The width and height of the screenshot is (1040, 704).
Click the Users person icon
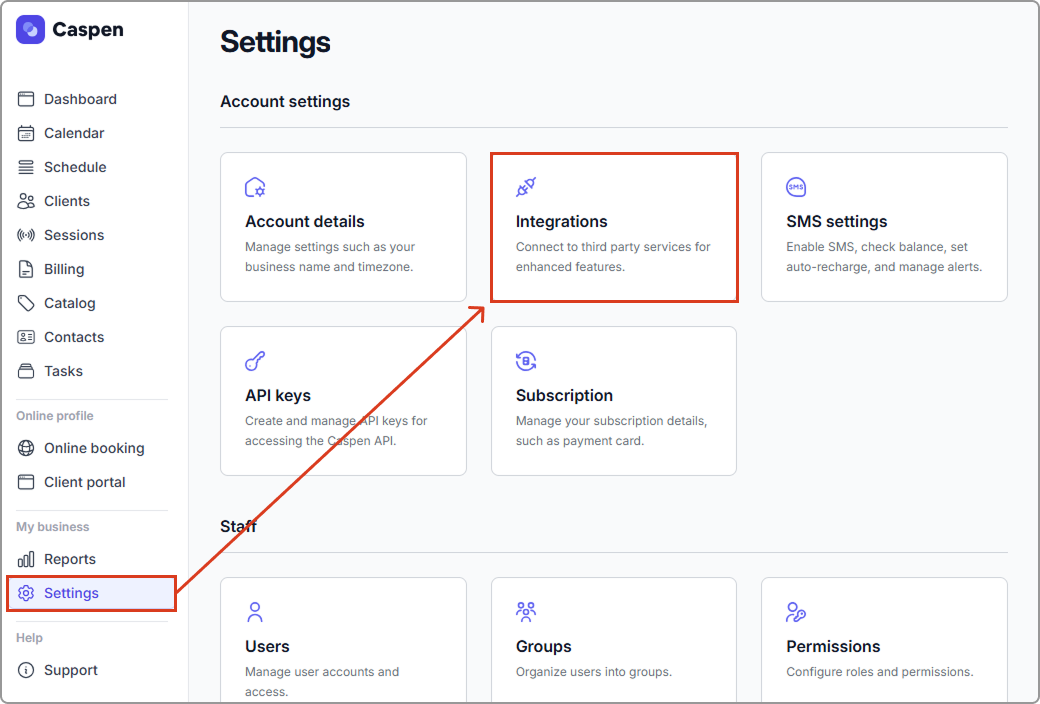pos(255,612)
